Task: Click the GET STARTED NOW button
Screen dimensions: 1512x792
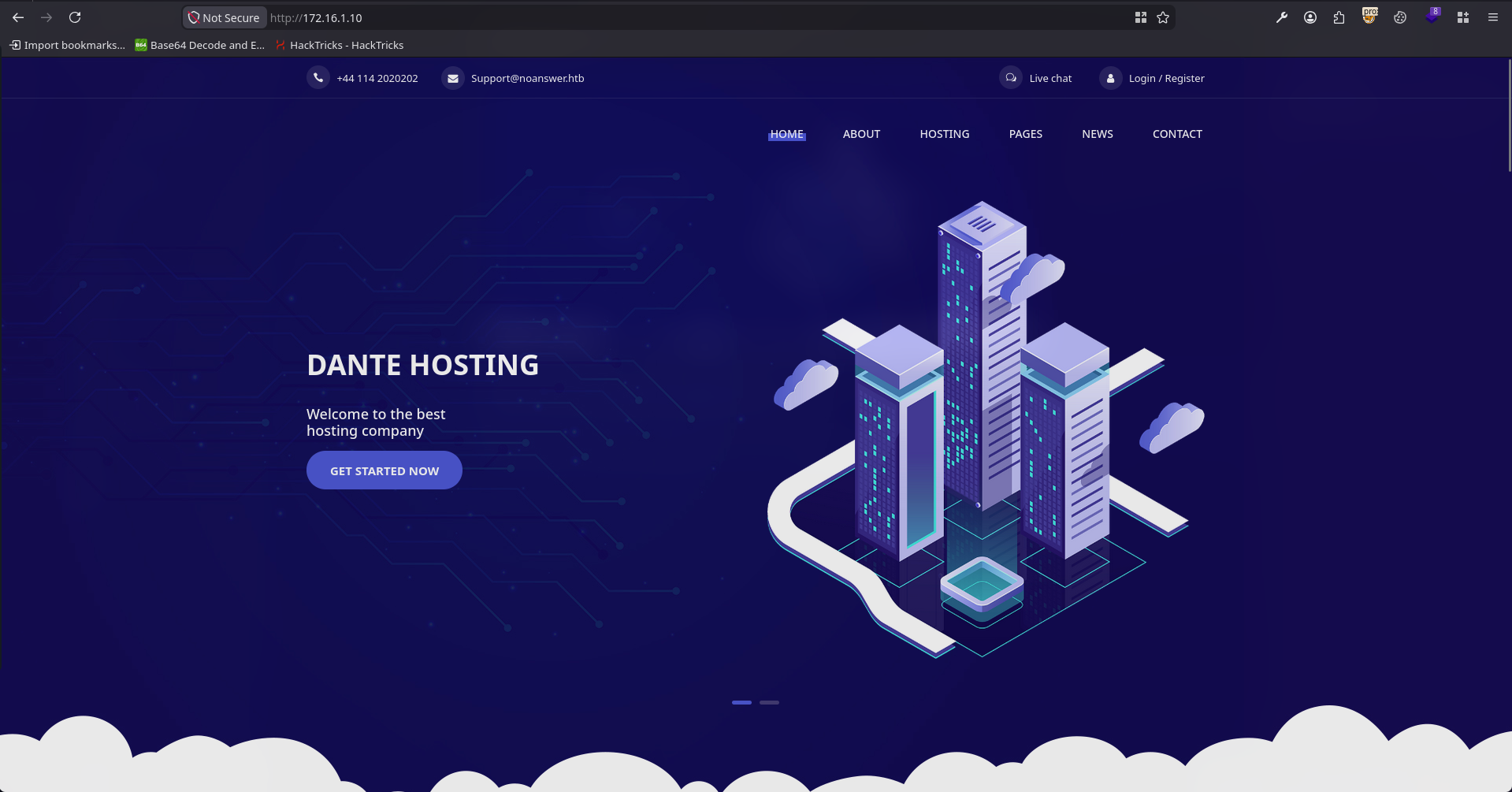Action: [x=385, y=470]
